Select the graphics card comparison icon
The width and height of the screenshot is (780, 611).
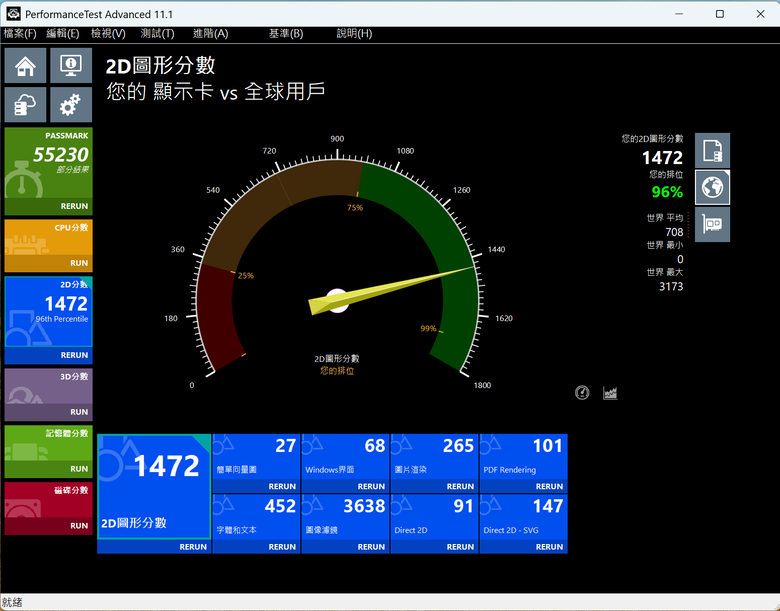click(712, 224)
